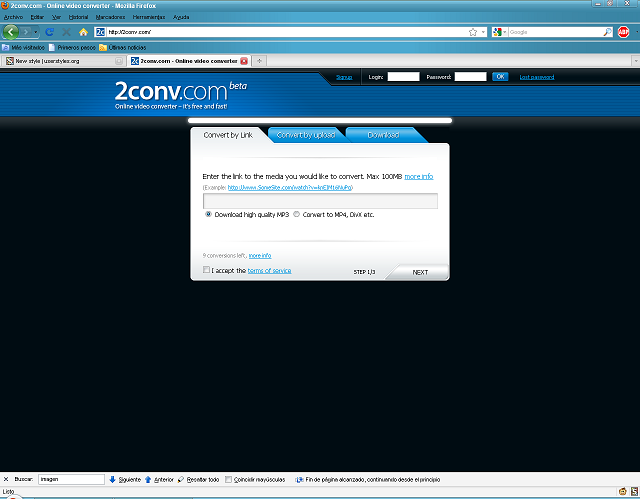Open the Últimas noticias feed bookmark

pyautogui.click(x=122, y=47)
